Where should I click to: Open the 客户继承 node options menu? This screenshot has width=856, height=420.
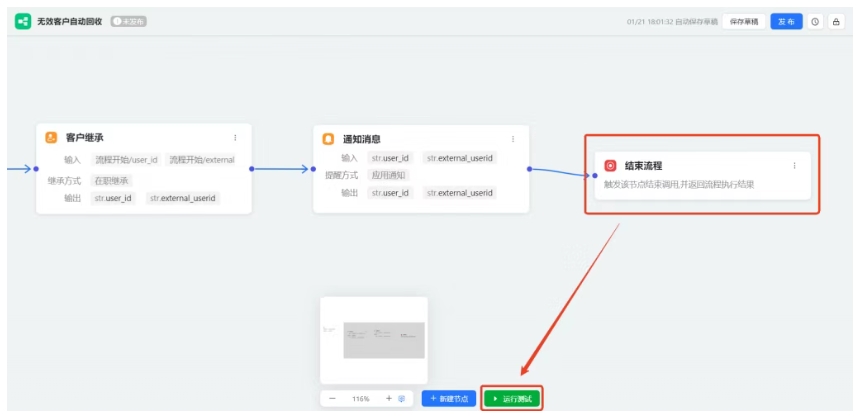pyautogui.click(x=236, y=138)
